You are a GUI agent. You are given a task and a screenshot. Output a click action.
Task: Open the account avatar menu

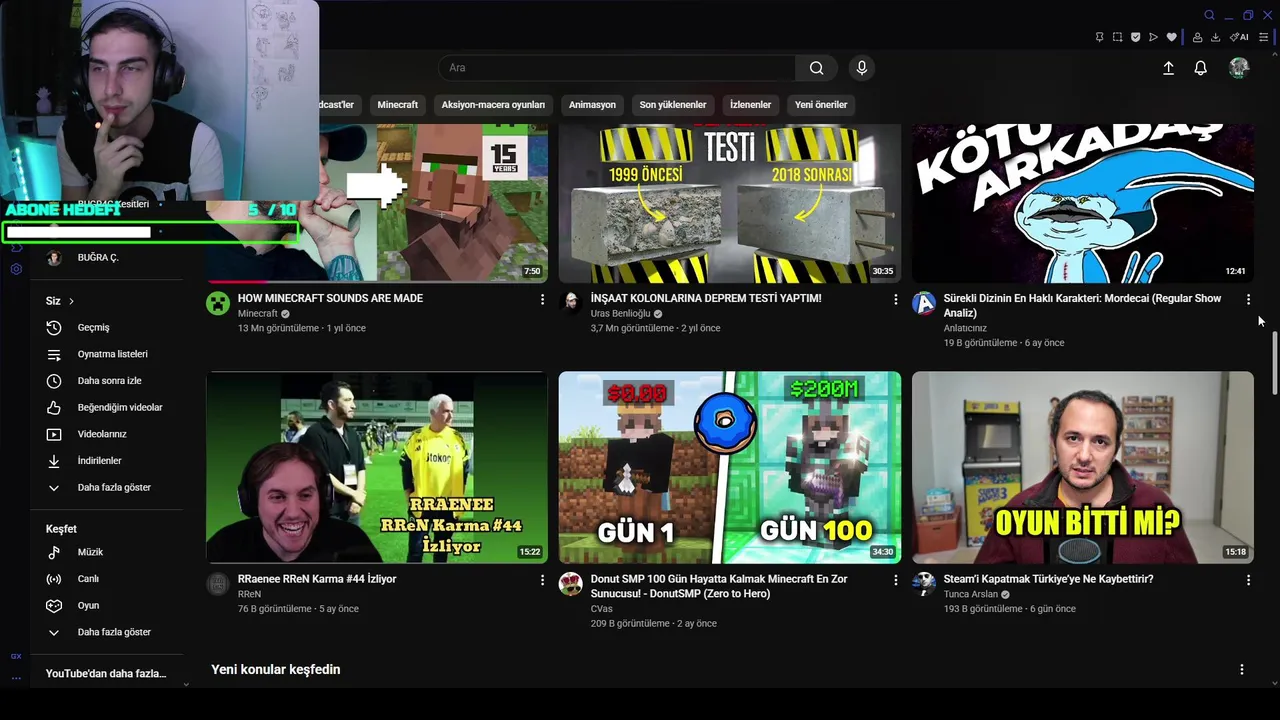pos(1239,68)
